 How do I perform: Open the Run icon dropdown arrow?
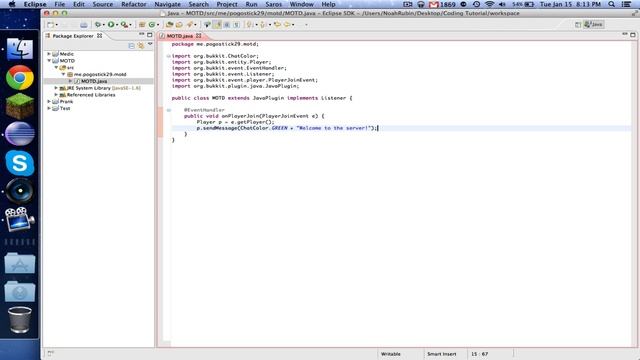coord(117,25)
